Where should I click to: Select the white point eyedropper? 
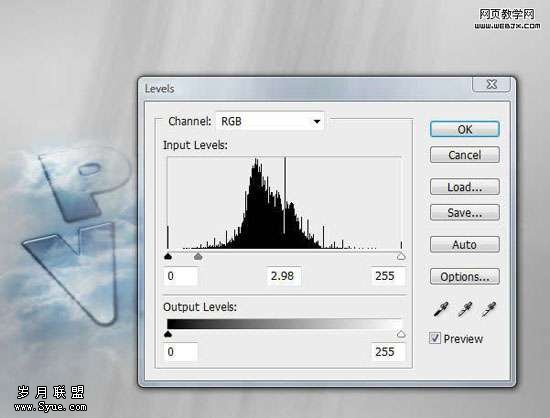click(x=489, y=309)
